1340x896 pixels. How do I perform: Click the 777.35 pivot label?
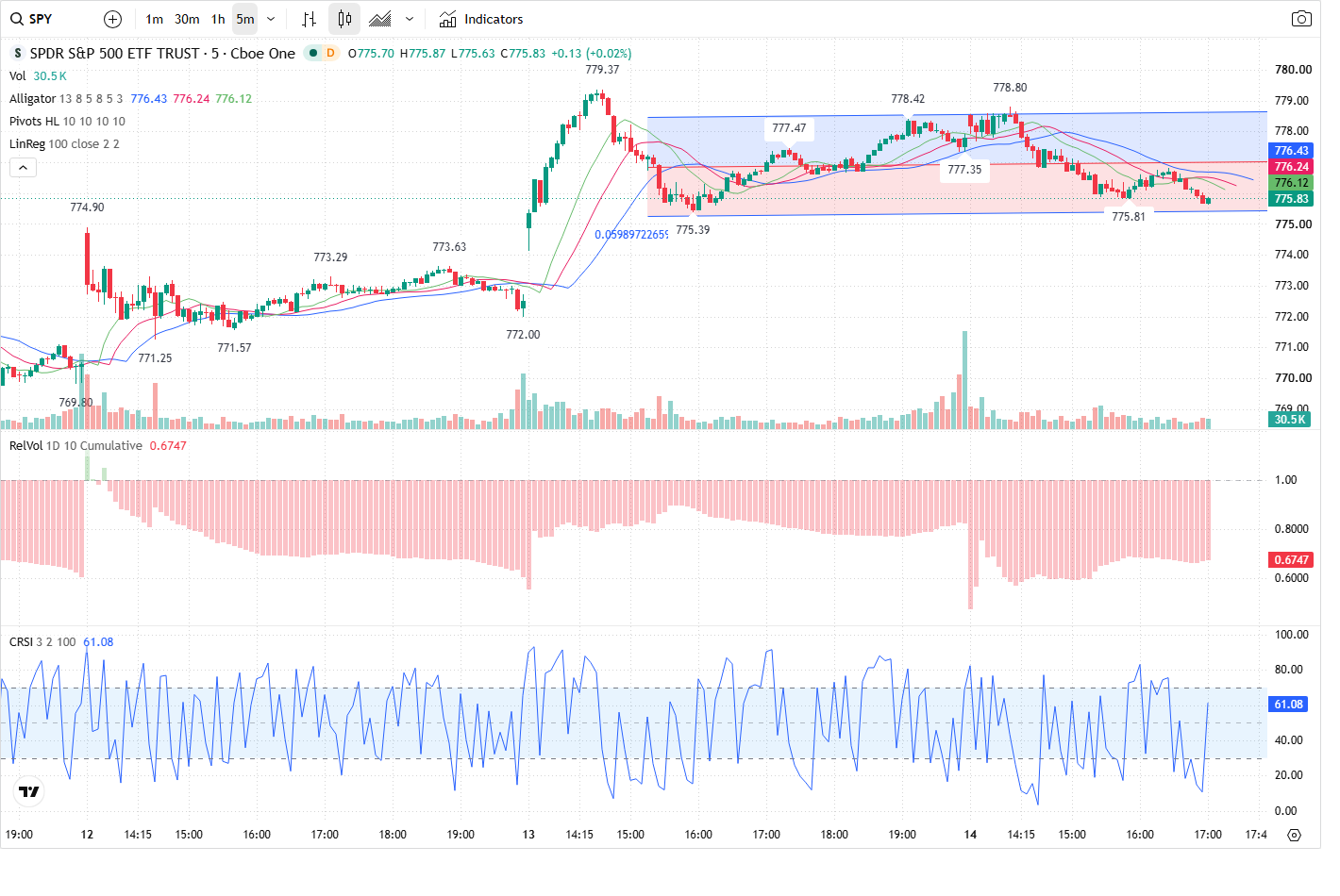964,170
